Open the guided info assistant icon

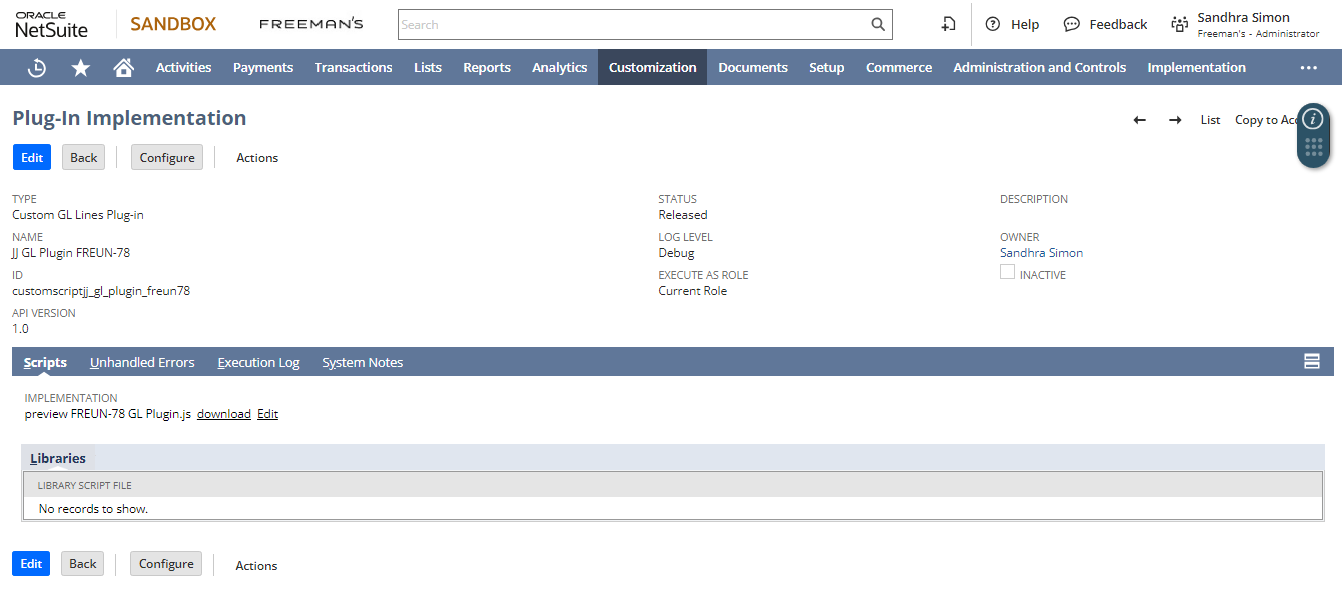(x=1314, y=119)
